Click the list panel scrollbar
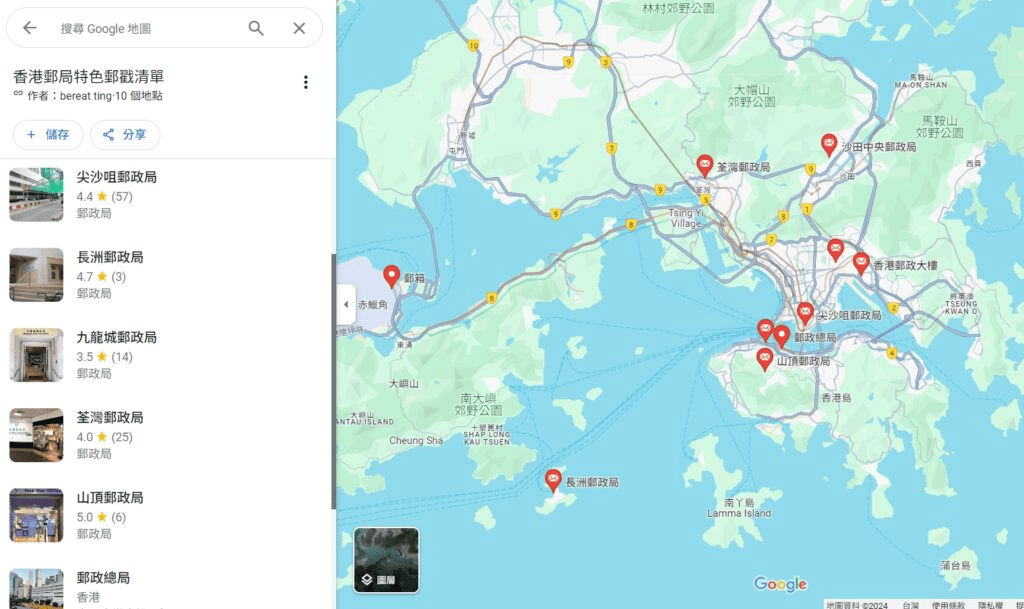Image resolution: width=1024 pixels, height=609 pixels. click(333, 382)
